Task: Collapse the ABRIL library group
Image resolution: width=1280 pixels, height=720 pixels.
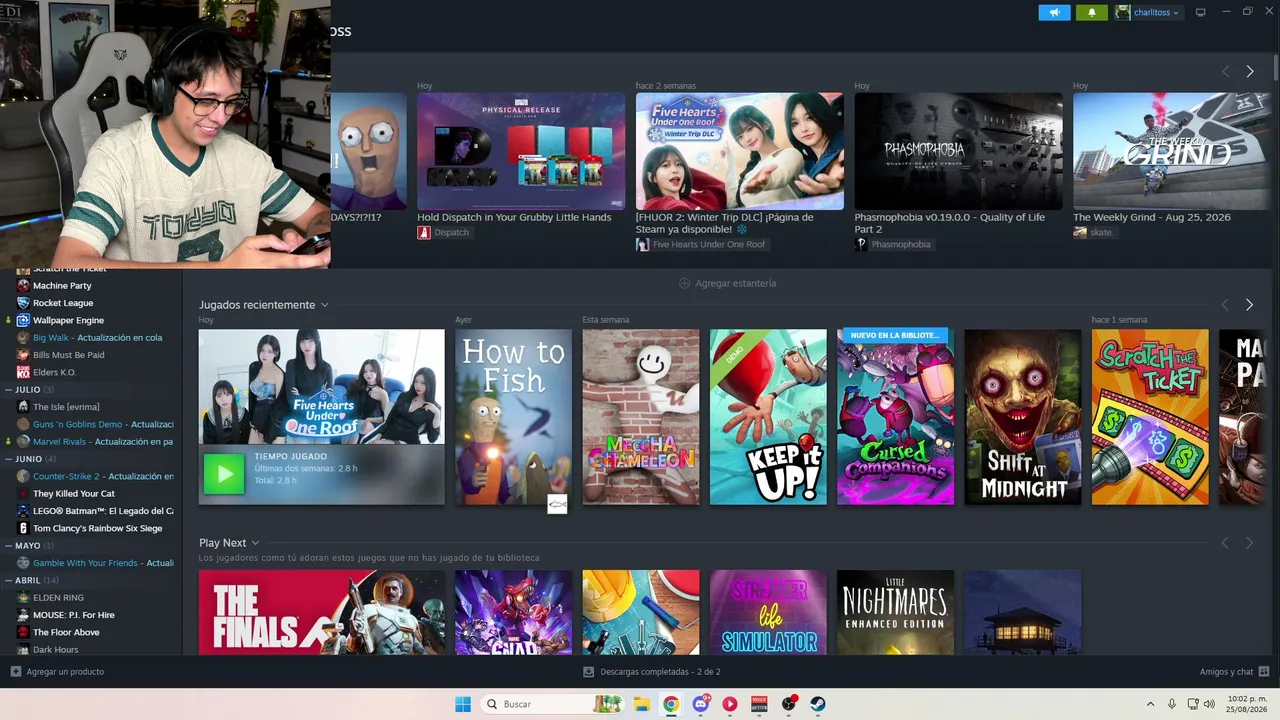Action: tap(8, 580)
